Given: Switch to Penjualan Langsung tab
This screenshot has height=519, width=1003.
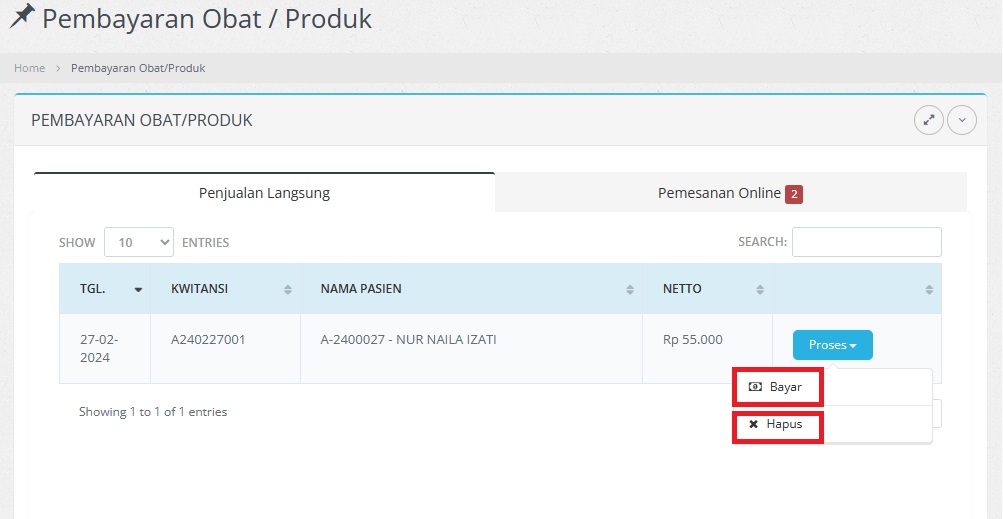Looking at the screenshot, I should click(264, 193).
